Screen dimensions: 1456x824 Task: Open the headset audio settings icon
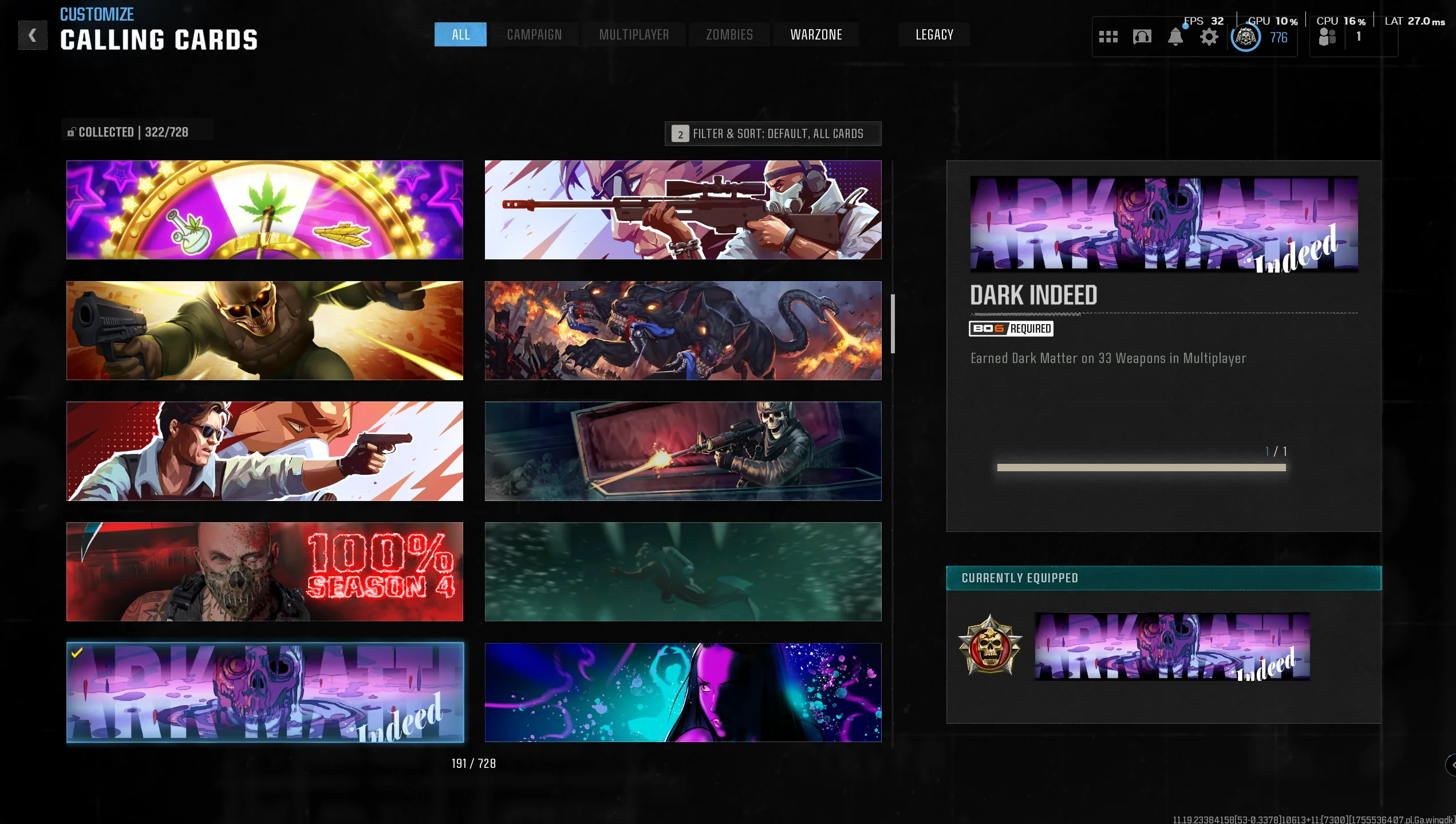[x=1142, y=37]
